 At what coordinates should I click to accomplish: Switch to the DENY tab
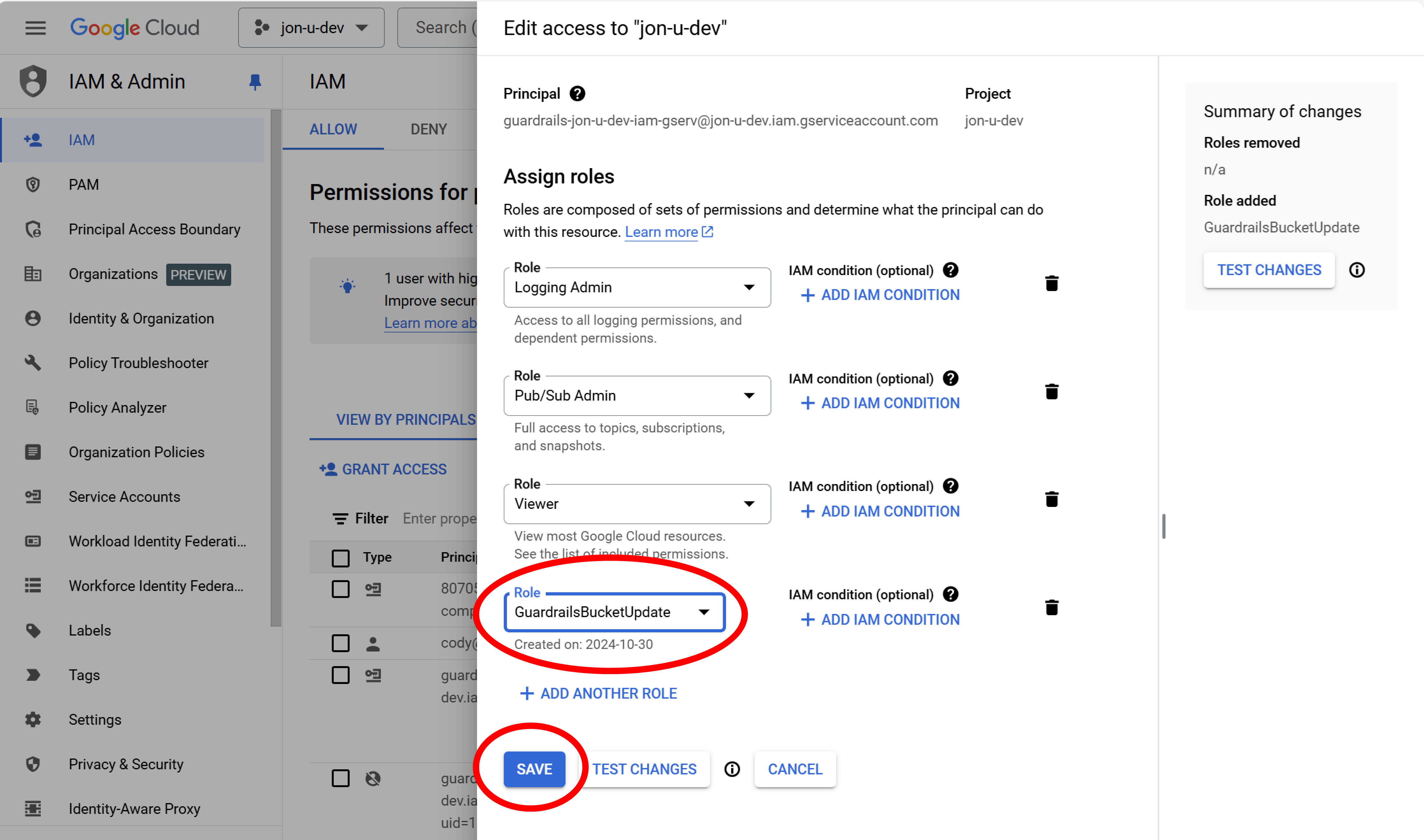(429, 130)
